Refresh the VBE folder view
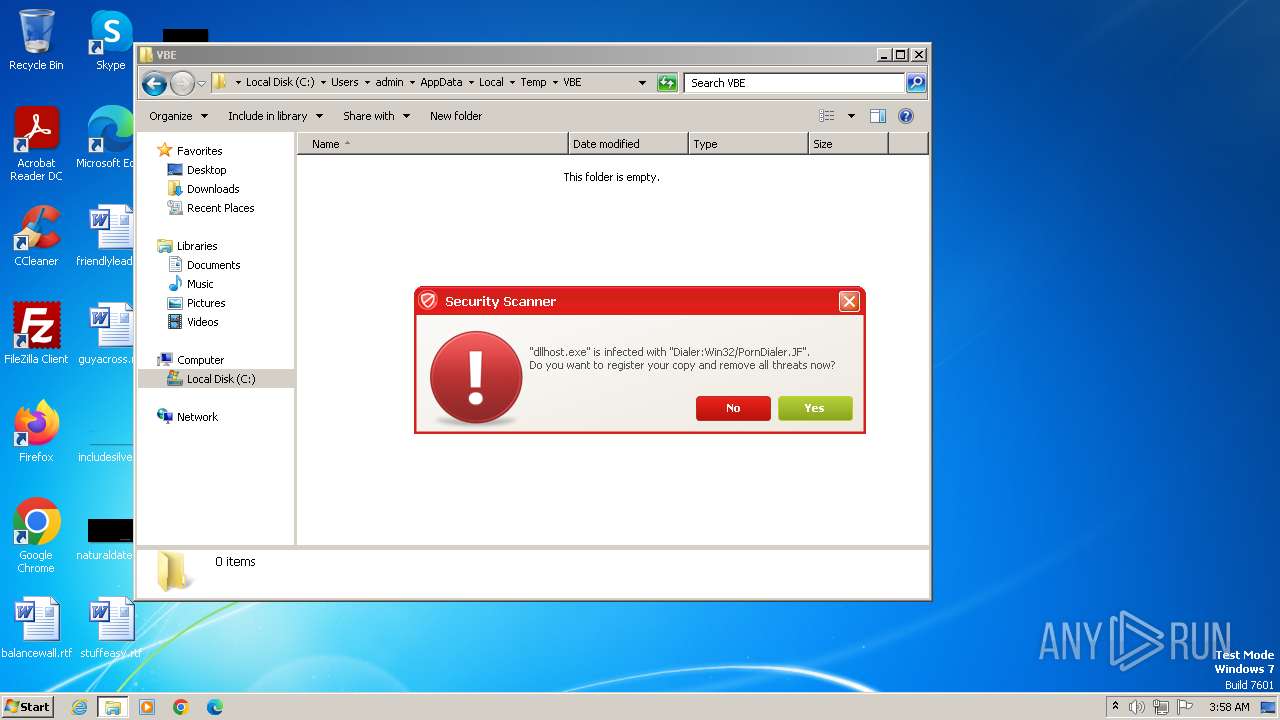Image resolution: width=1280 pixels, height=720 pixels. click(x=667, y=83)
